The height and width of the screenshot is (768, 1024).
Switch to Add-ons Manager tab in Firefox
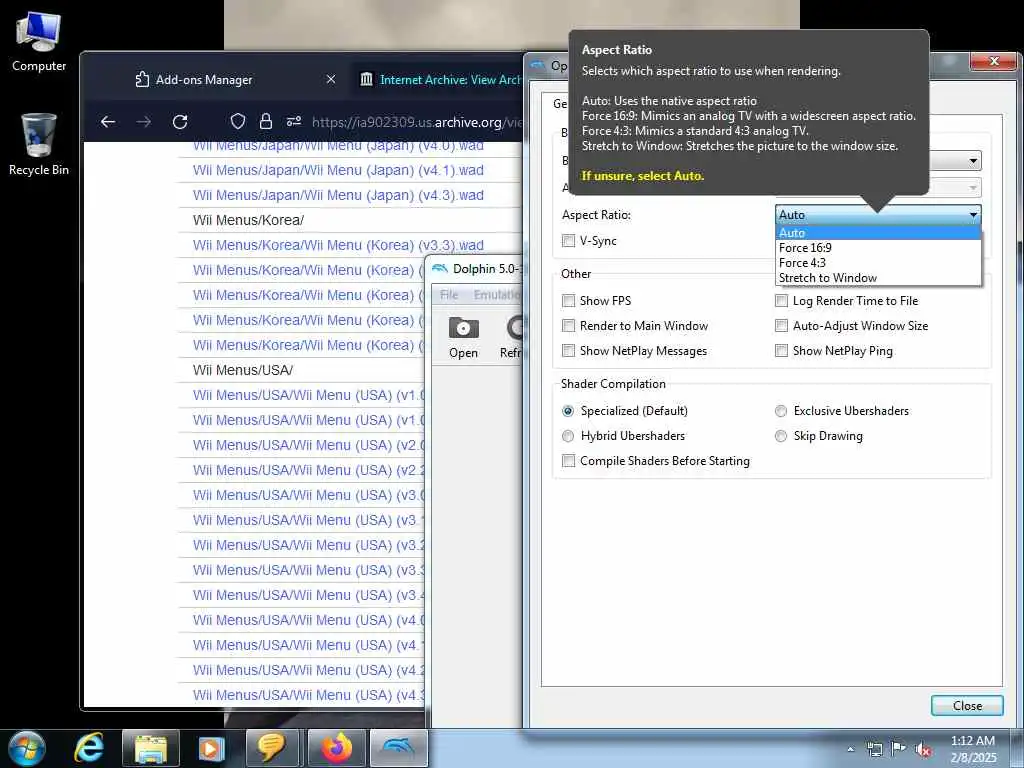tap(204, 80)
